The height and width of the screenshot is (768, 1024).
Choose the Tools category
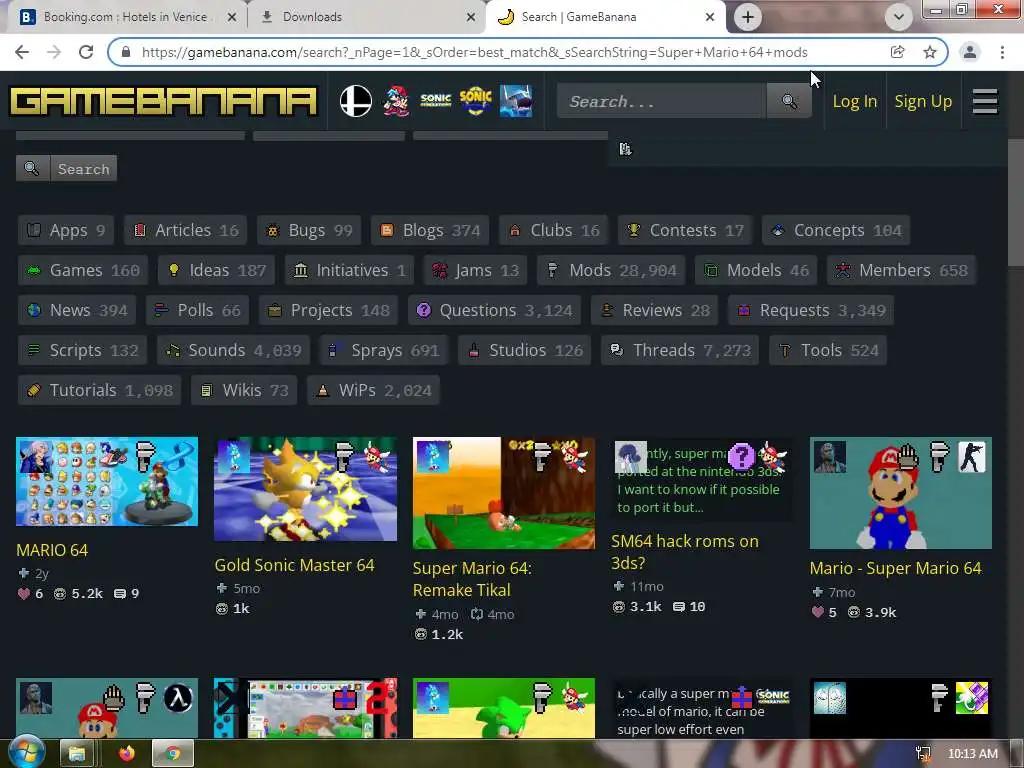click(x=828, y=349)
